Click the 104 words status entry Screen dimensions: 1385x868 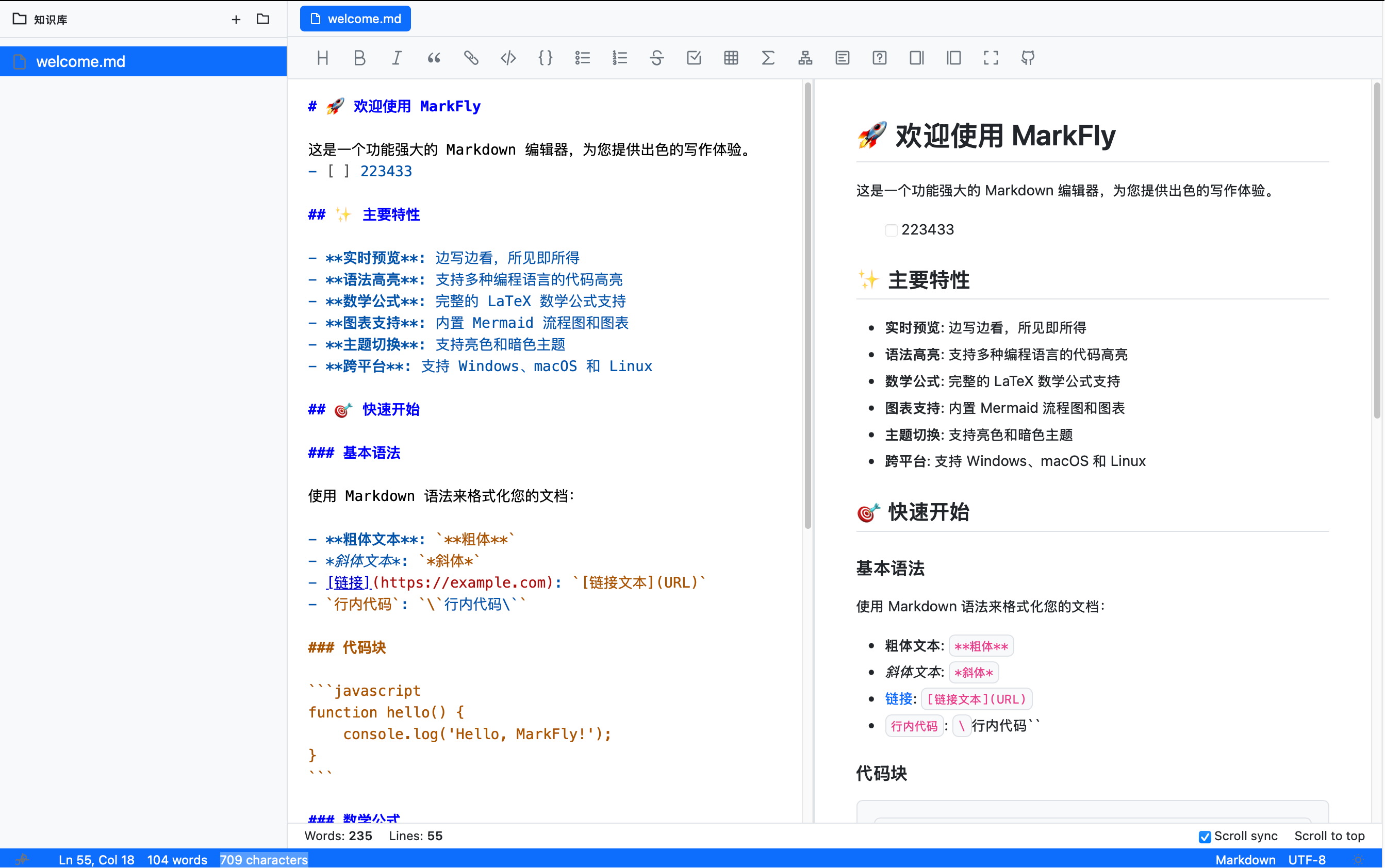click(x=177, y=859)
